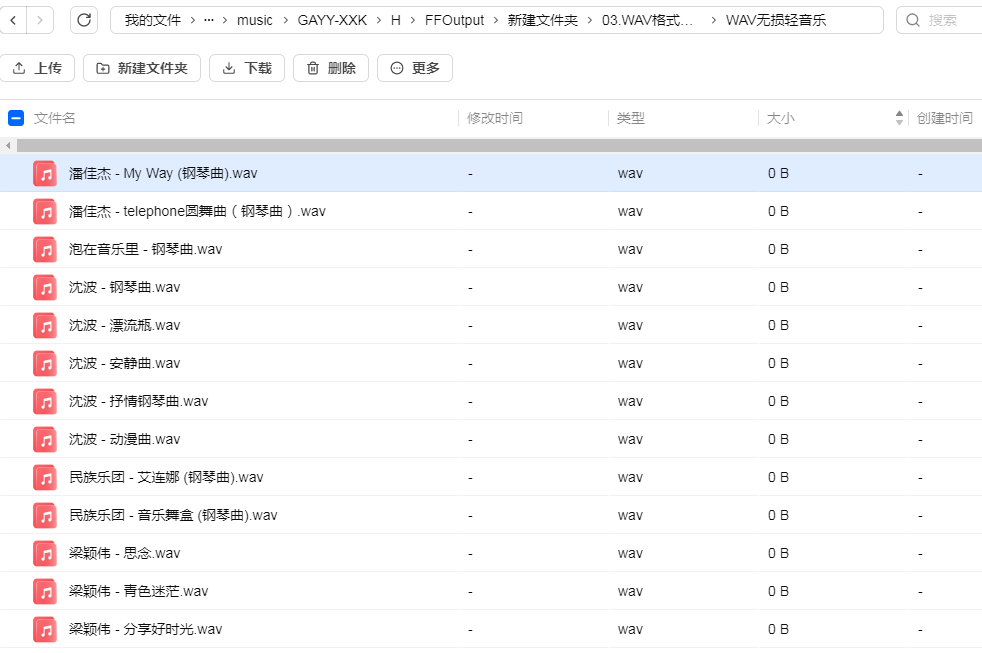Open the 更多 more options button
Screen dimensions: 982x653
(415, 68)
